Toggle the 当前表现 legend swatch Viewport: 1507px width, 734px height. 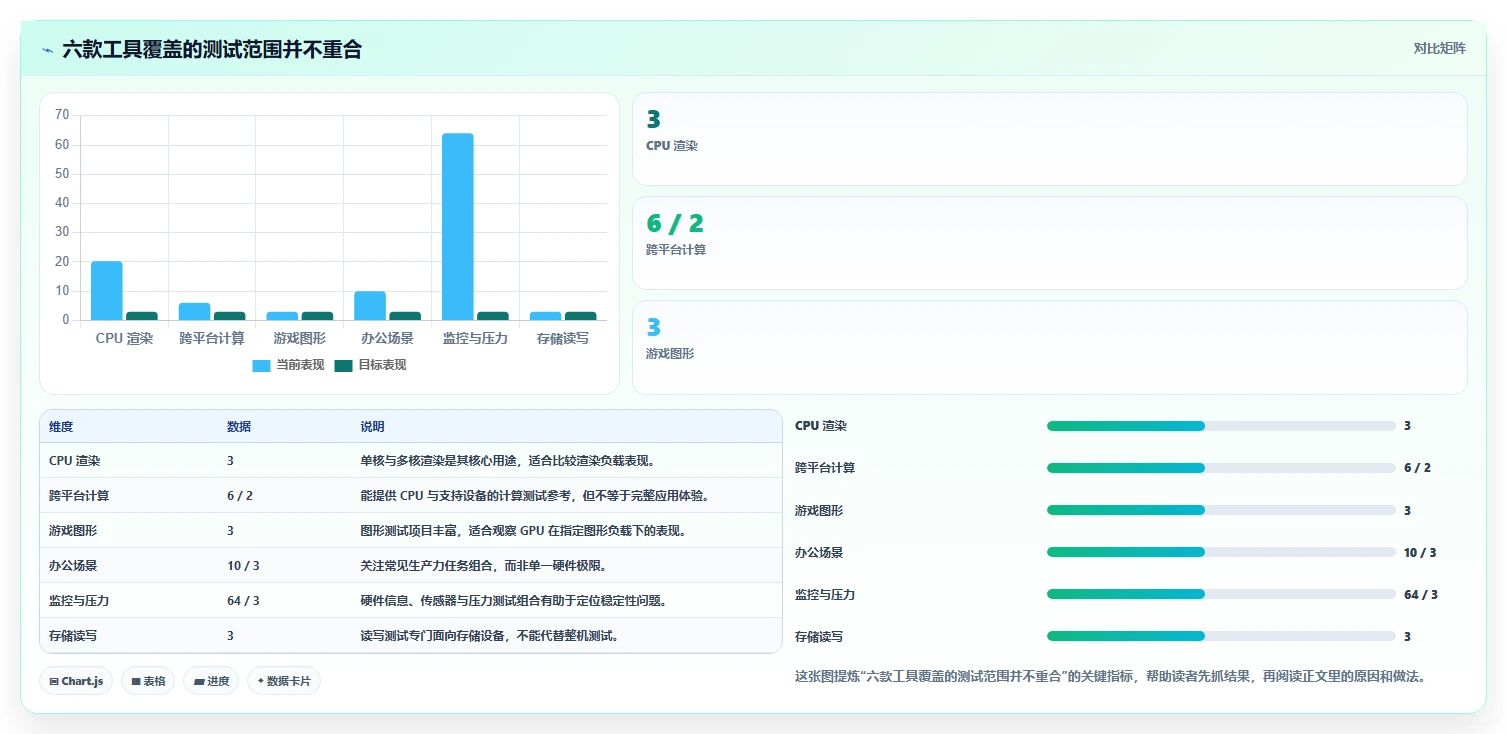click(261, 365)
